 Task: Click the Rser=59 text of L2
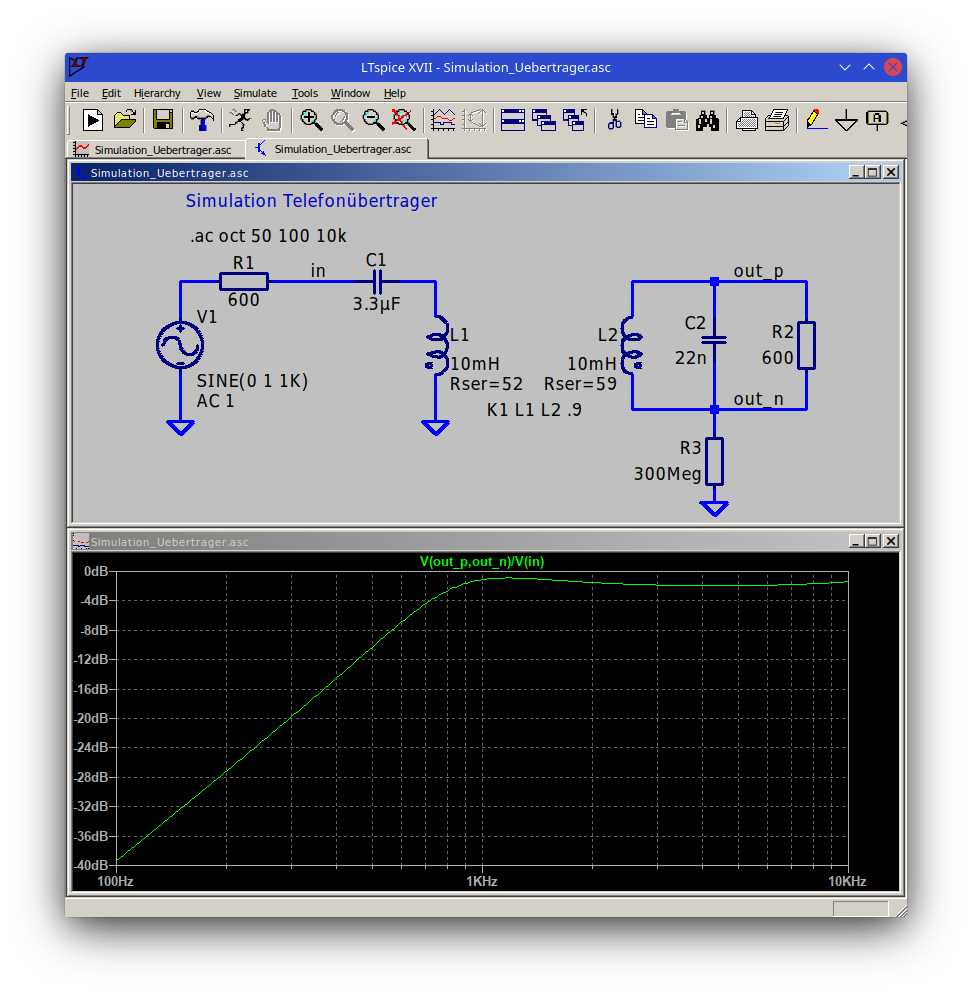tap(580, 384)
